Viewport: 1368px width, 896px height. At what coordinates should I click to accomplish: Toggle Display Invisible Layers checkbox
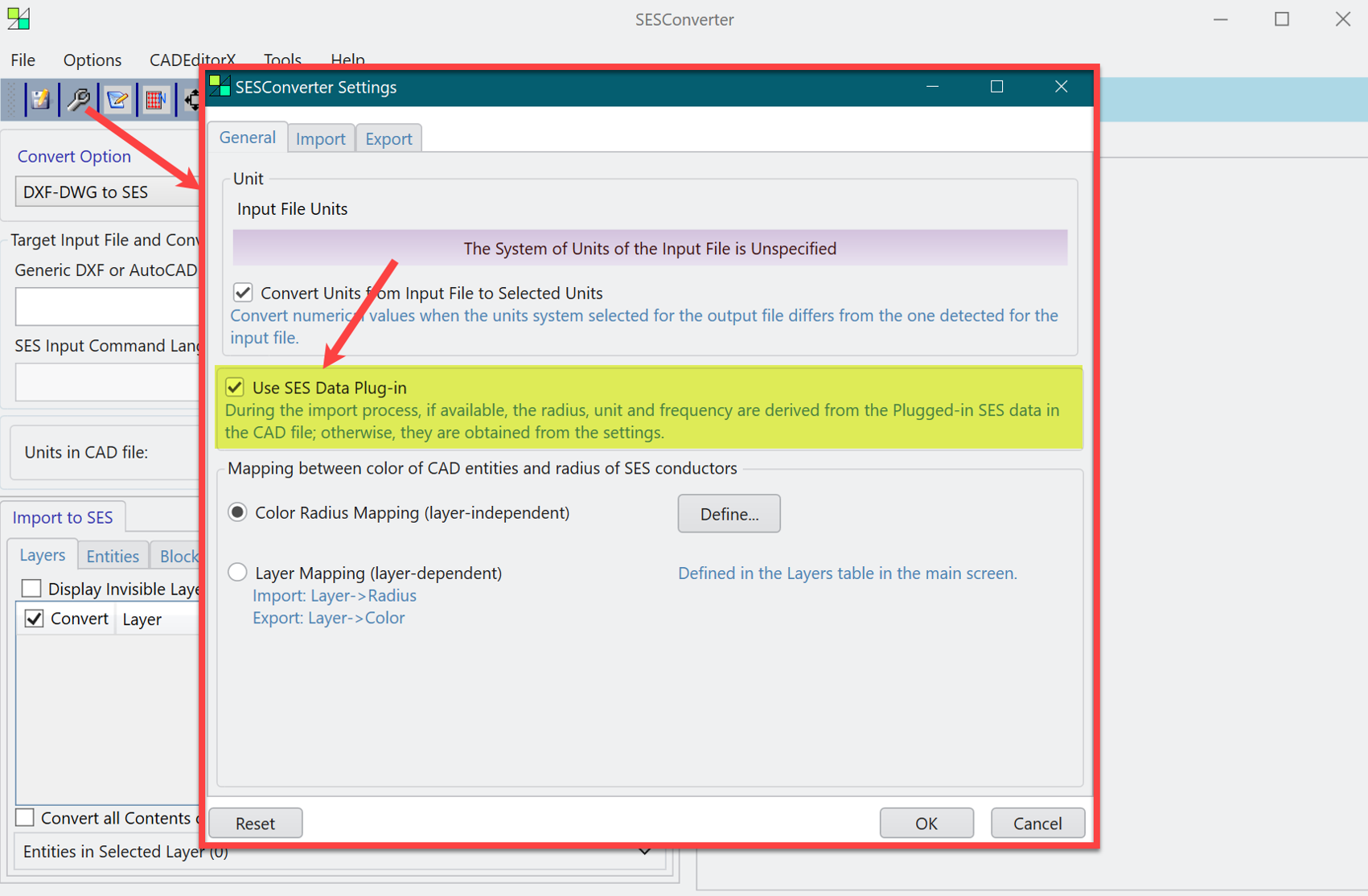(x=31, y=588)
